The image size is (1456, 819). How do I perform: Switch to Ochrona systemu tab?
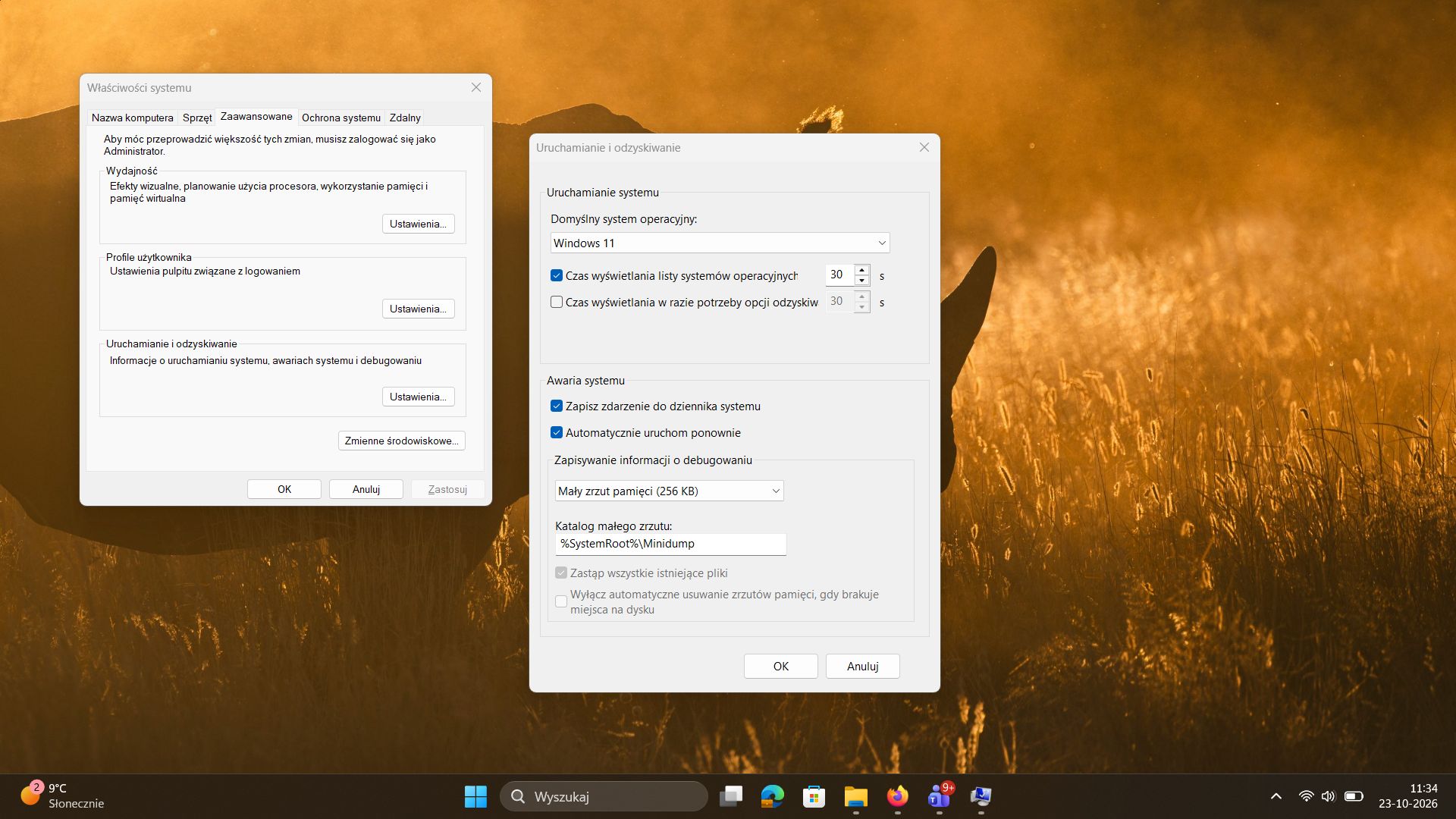click(x=341, y=118)
